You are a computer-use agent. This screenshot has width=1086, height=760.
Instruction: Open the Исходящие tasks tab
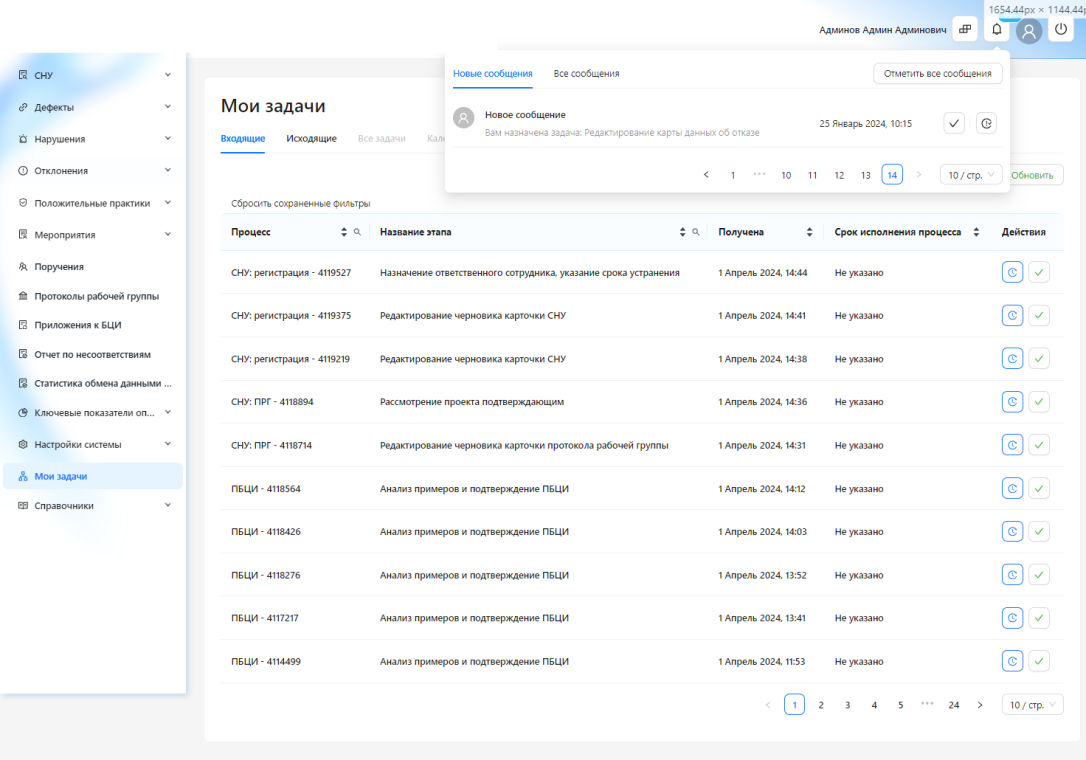(311, 138)
